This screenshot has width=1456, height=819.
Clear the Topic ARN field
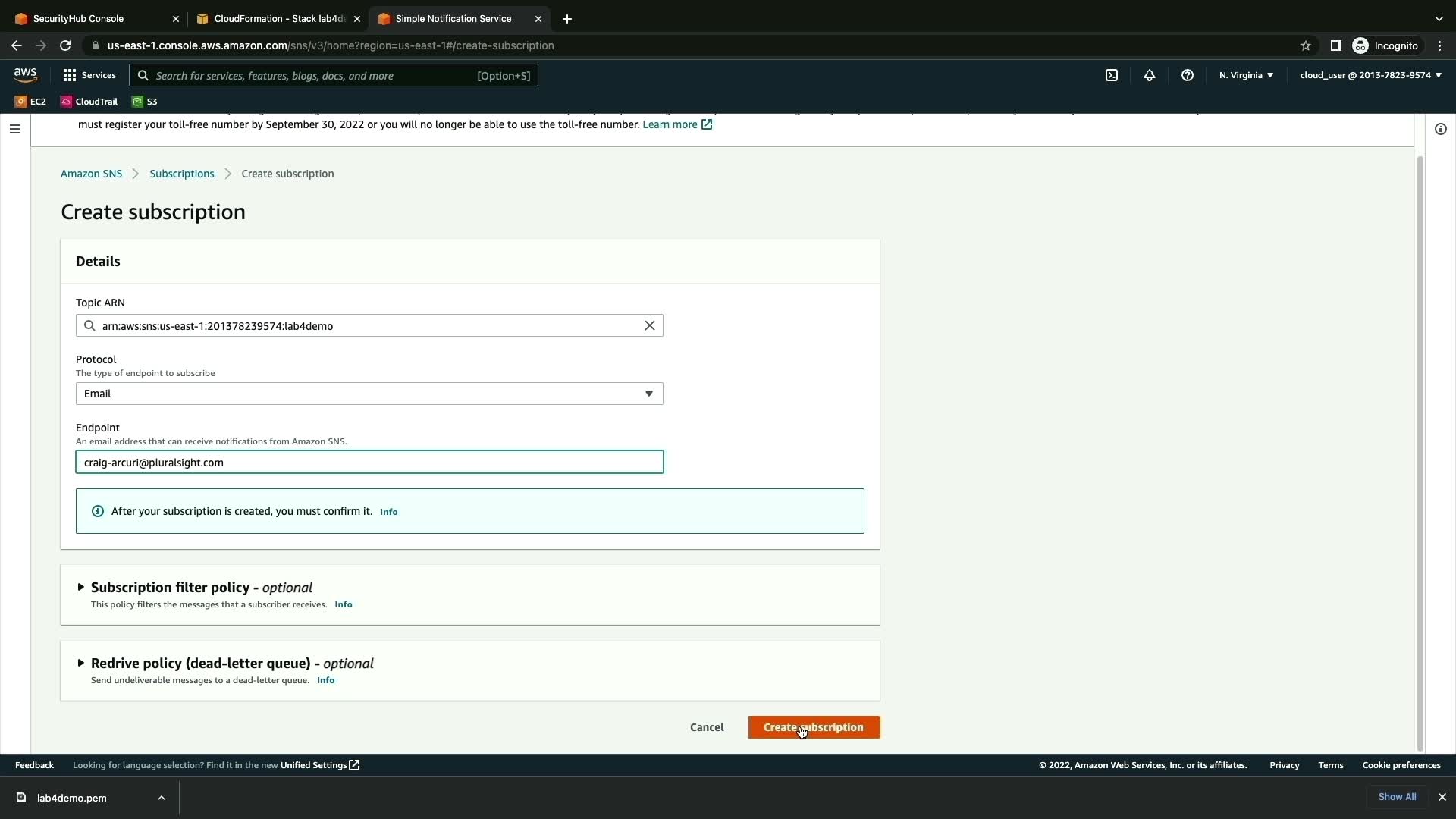[x=649, y=325]
